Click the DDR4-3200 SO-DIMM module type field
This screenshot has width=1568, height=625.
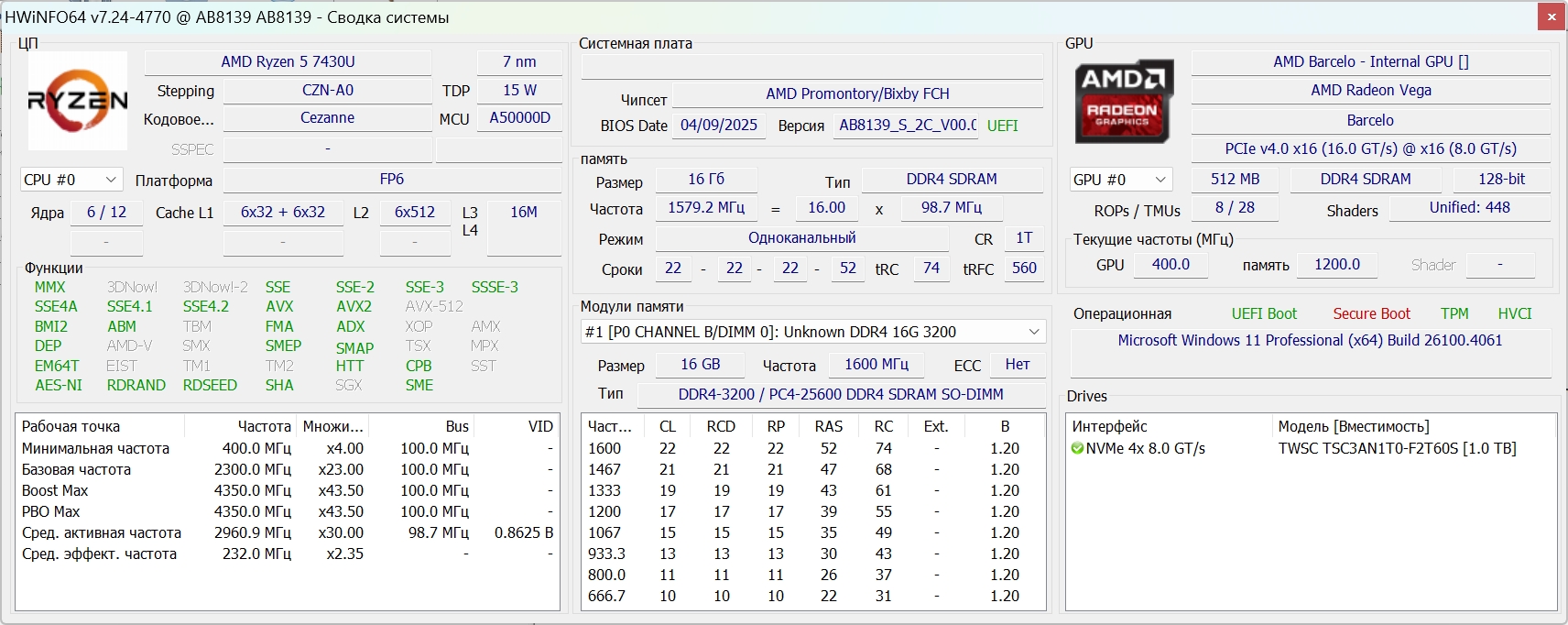[841, 394]
